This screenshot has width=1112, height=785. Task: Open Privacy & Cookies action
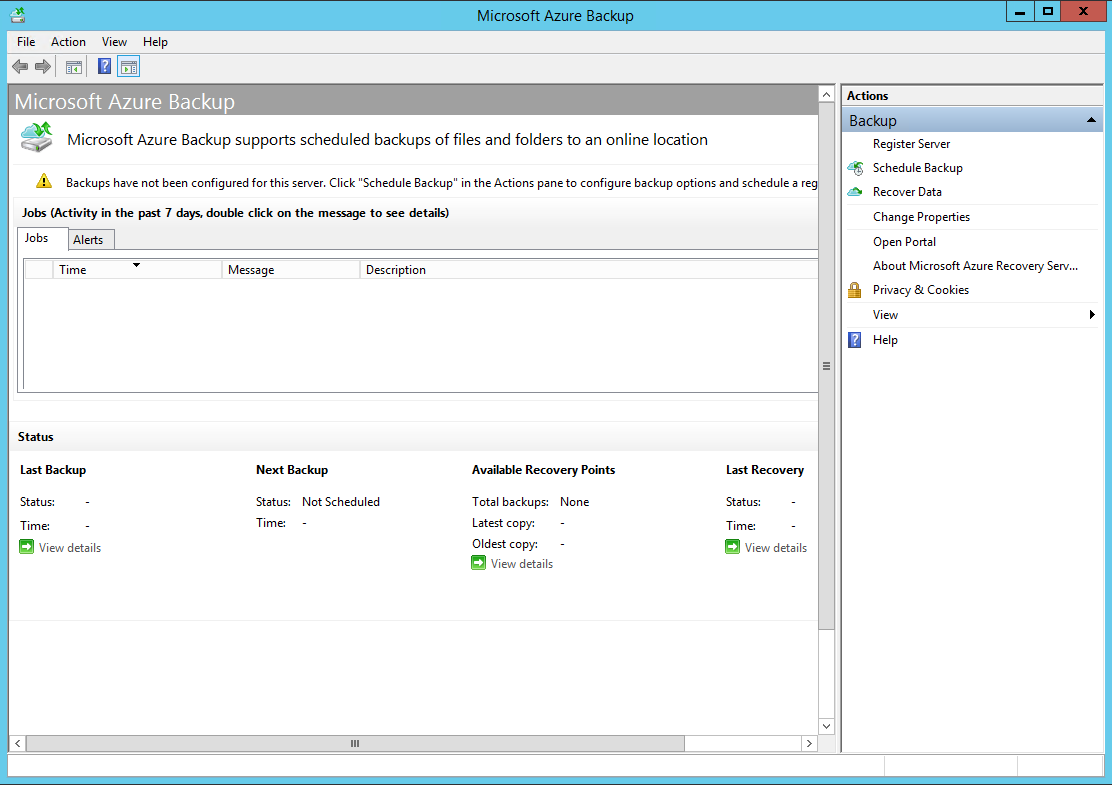pos(921,290)
